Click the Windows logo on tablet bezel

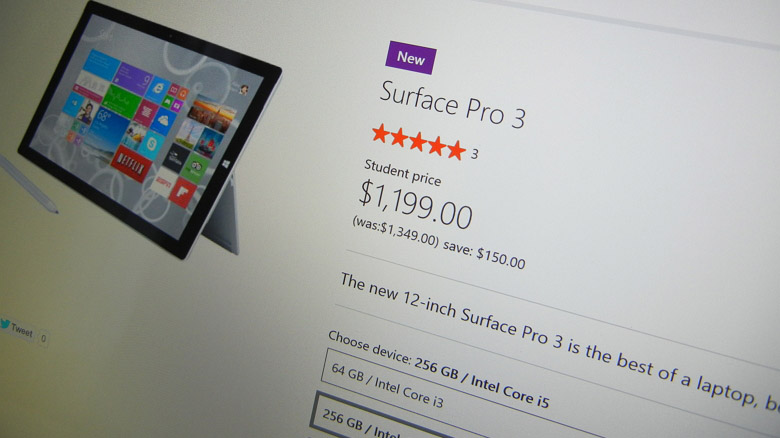[x=226, y=164]
